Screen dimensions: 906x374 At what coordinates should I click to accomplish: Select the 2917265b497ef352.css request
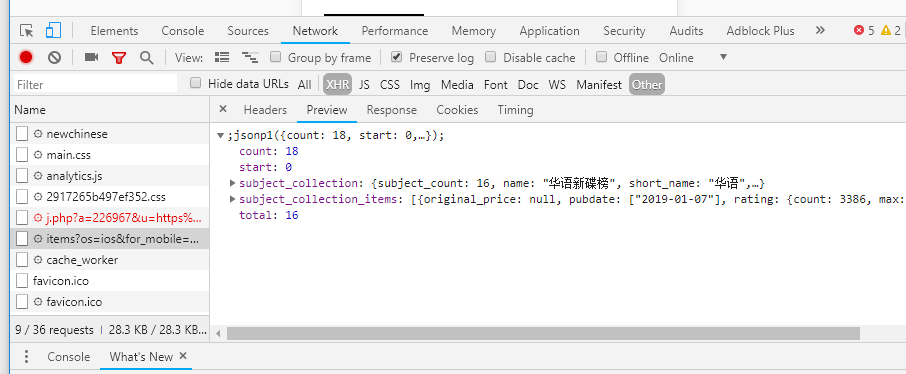tap(110, 197)
